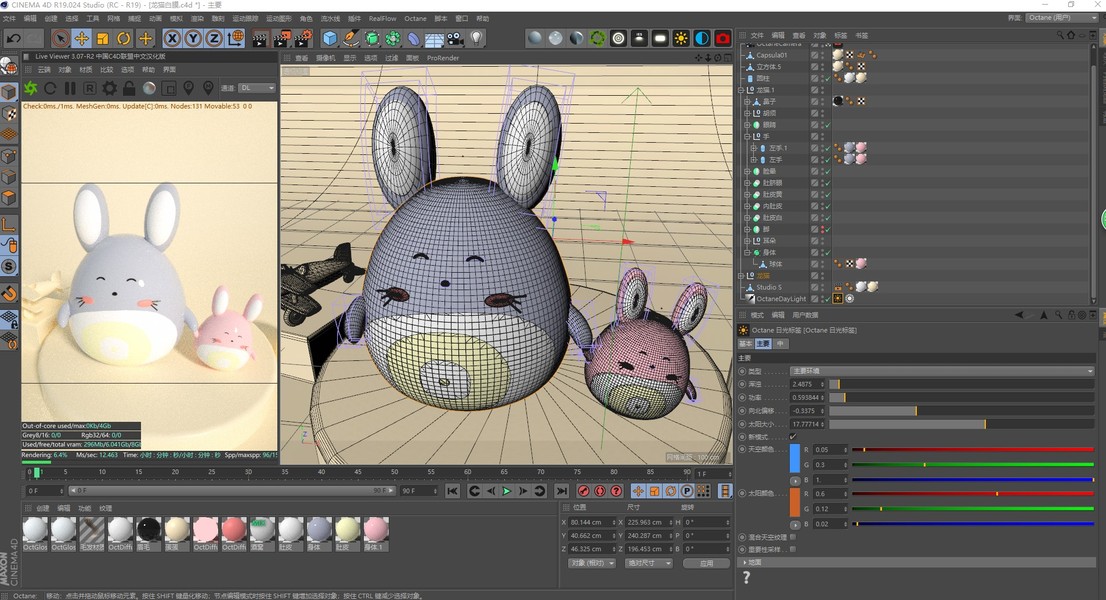Click the light bulb icon in toolbar
1106x600 pixels.
click(477, 38)
